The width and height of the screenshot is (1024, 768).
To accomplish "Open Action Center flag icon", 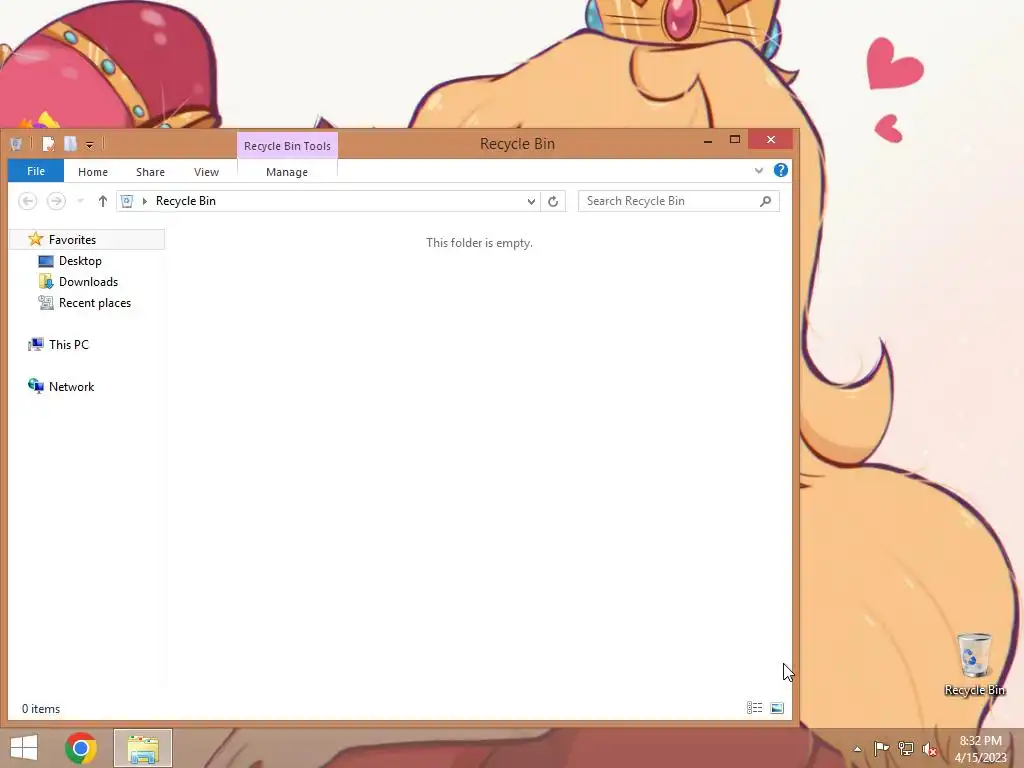I will click(x=881, y=748).
